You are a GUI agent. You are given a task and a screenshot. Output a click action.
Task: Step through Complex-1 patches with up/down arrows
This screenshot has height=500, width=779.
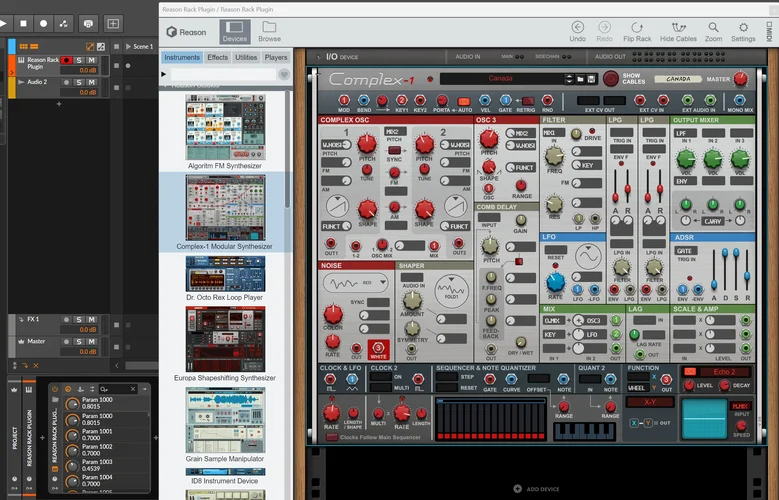point(569,79)
